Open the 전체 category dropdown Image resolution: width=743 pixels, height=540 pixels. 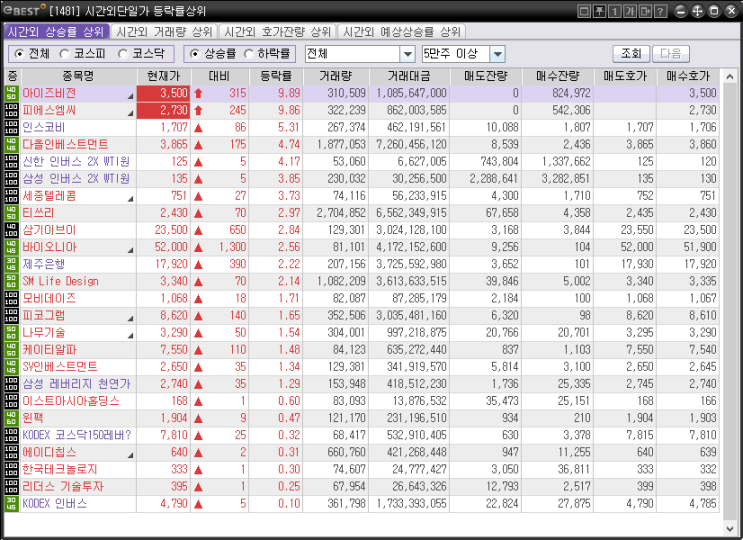click(x=408, y=54)
